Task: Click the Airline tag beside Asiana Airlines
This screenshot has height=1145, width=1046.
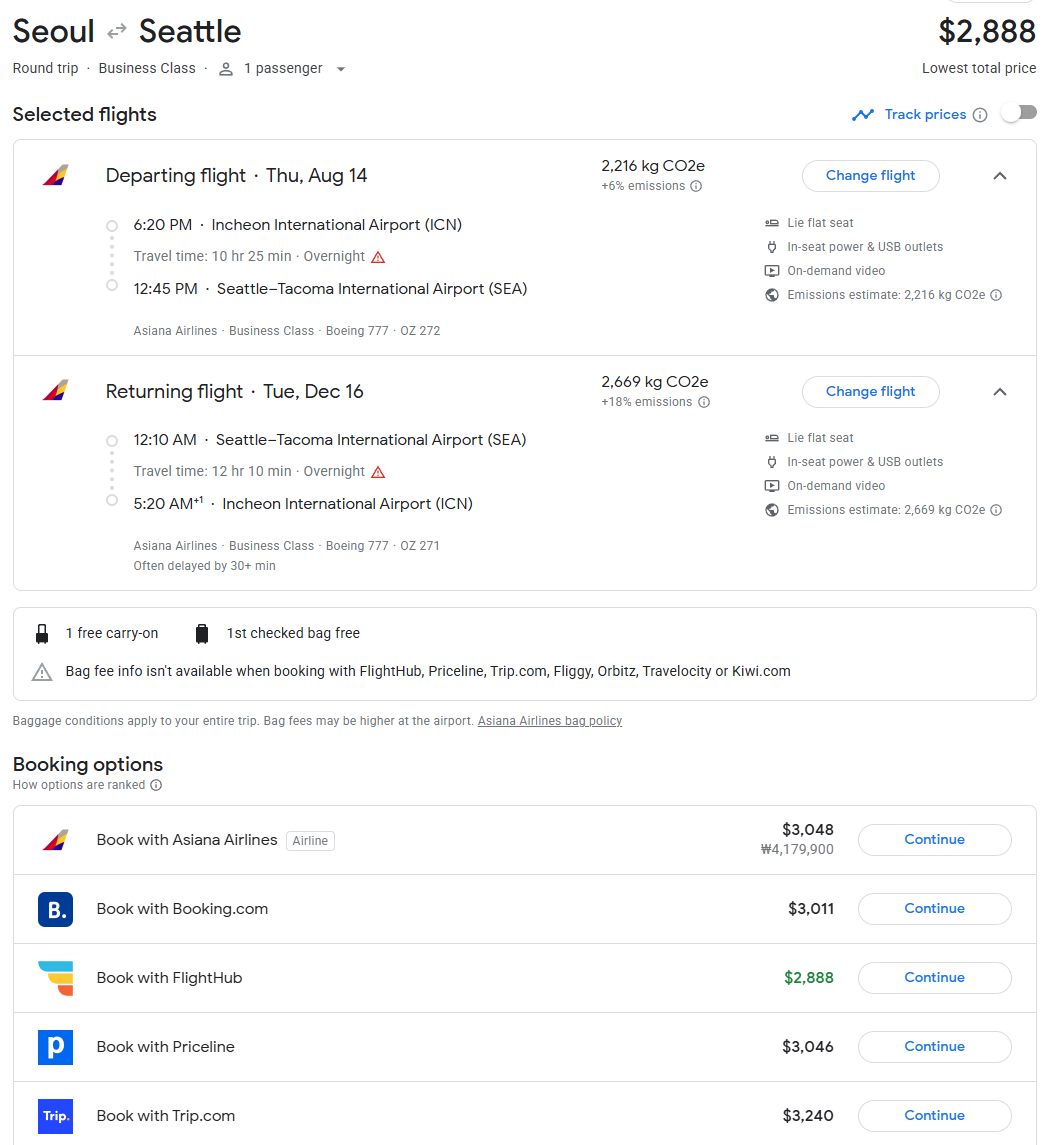Action: (x=310, y=841)
